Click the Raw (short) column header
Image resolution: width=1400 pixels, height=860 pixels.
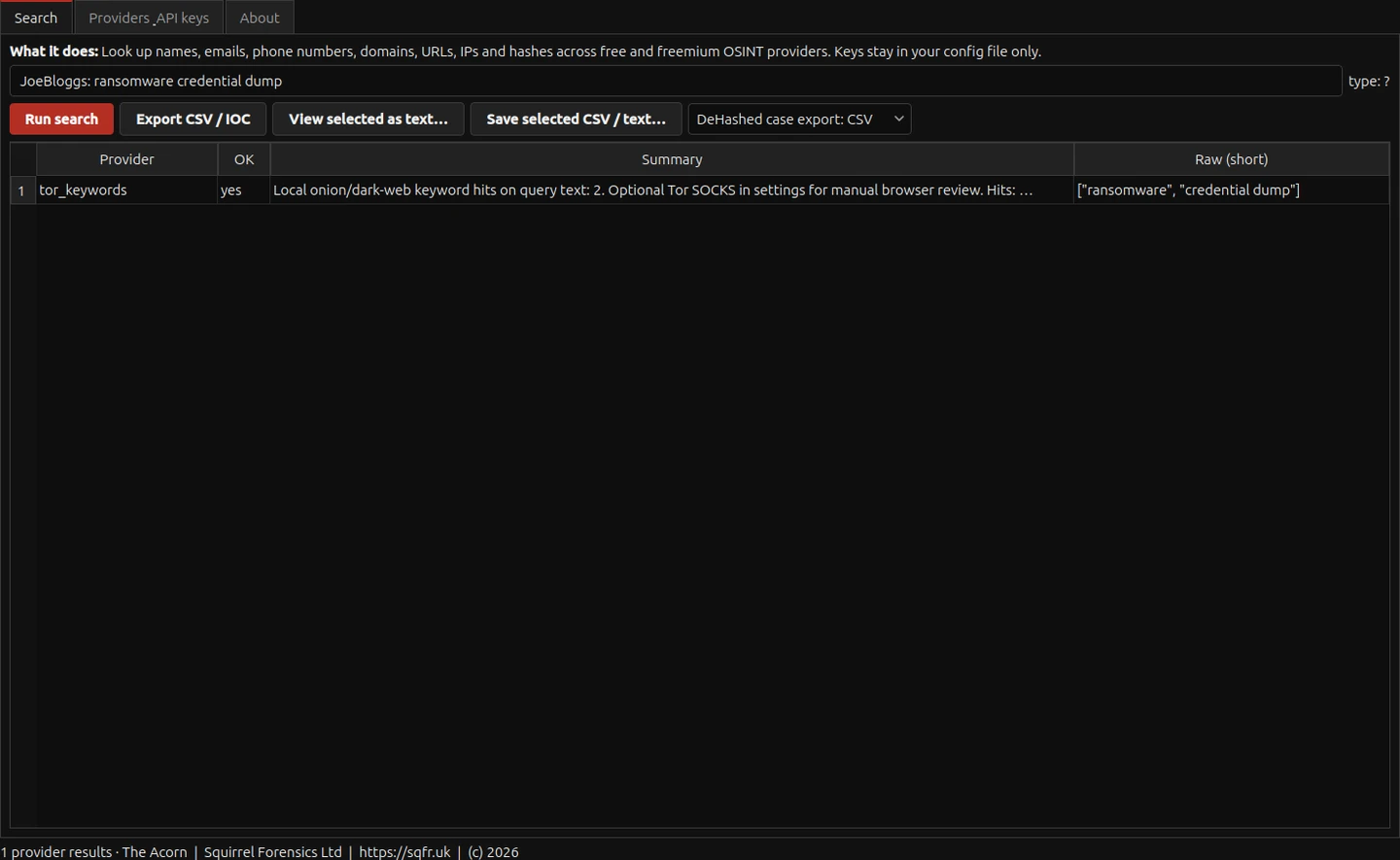click(x=1231, y=159)
